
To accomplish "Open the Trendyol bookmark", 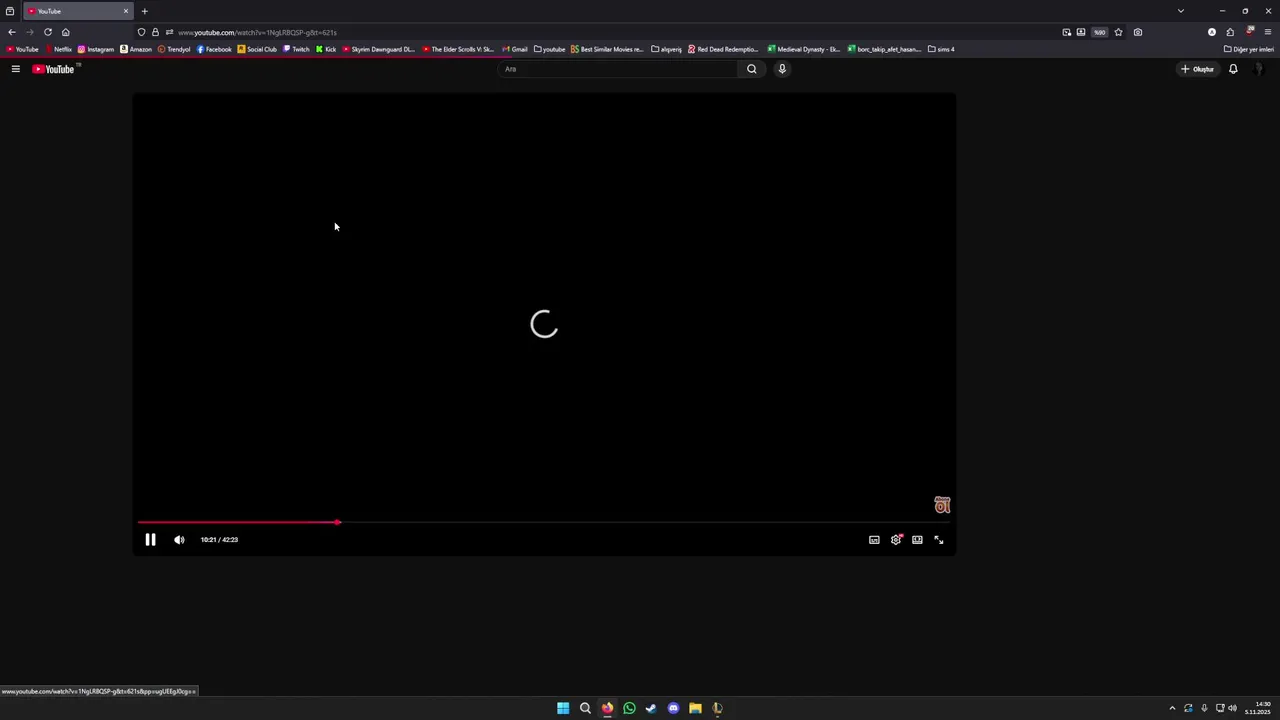I will [x=174, y=49].
